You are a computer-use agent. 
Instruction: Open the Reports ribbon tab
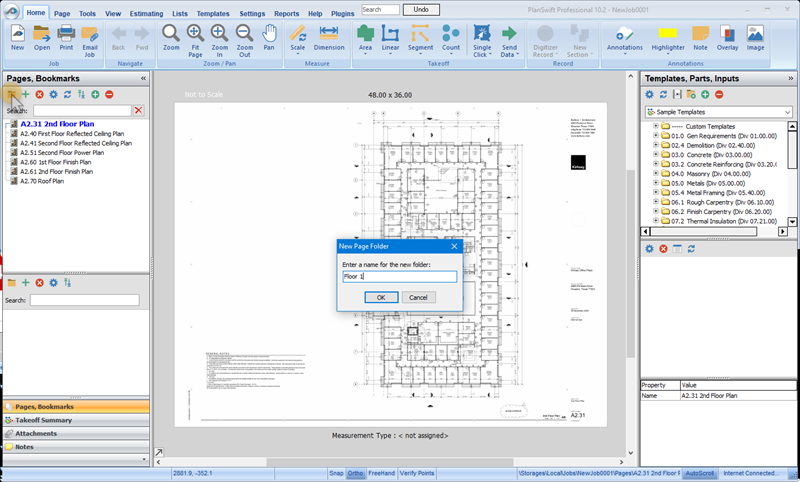tap(286, 14)
